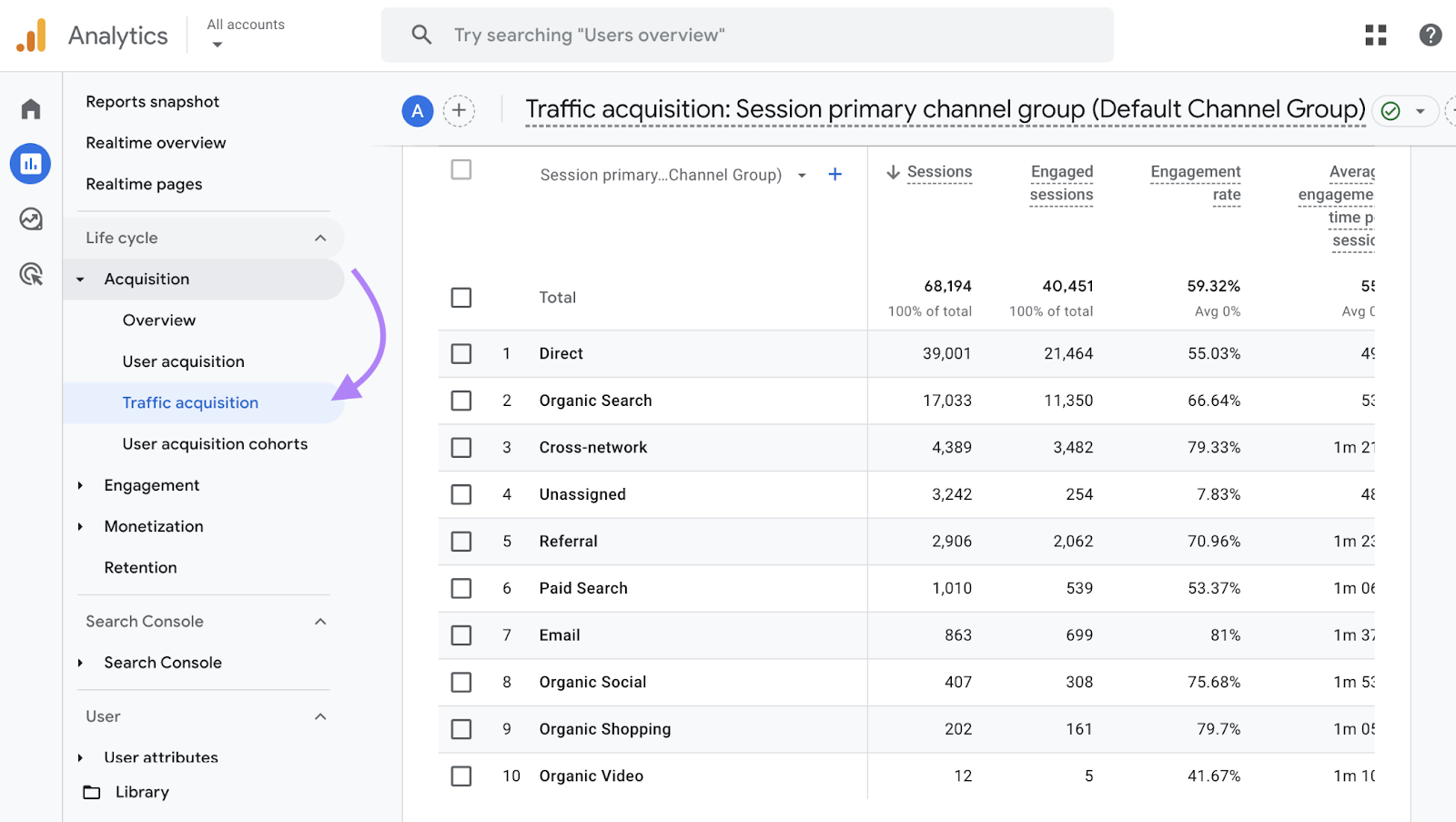Click the green data-quality checkmark icon
This screenshot has height=822, width=1456.
click(1390, 110)
